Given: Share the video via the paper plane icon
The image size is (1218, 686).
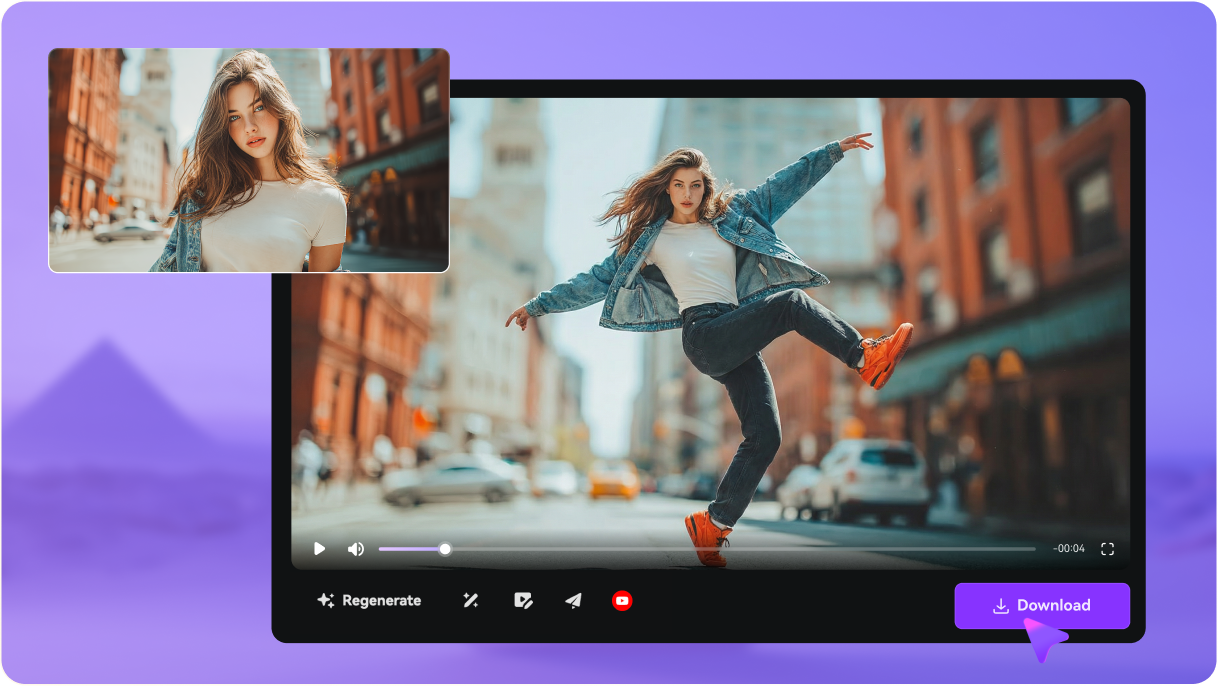Looking at the screenshot, I should (573, 601).
